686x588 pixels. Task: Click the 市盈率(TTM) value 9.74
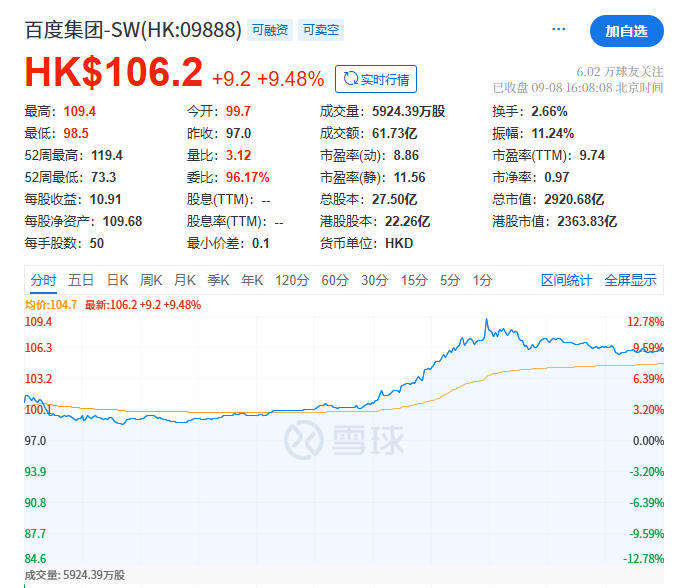(x=592, y=155)
